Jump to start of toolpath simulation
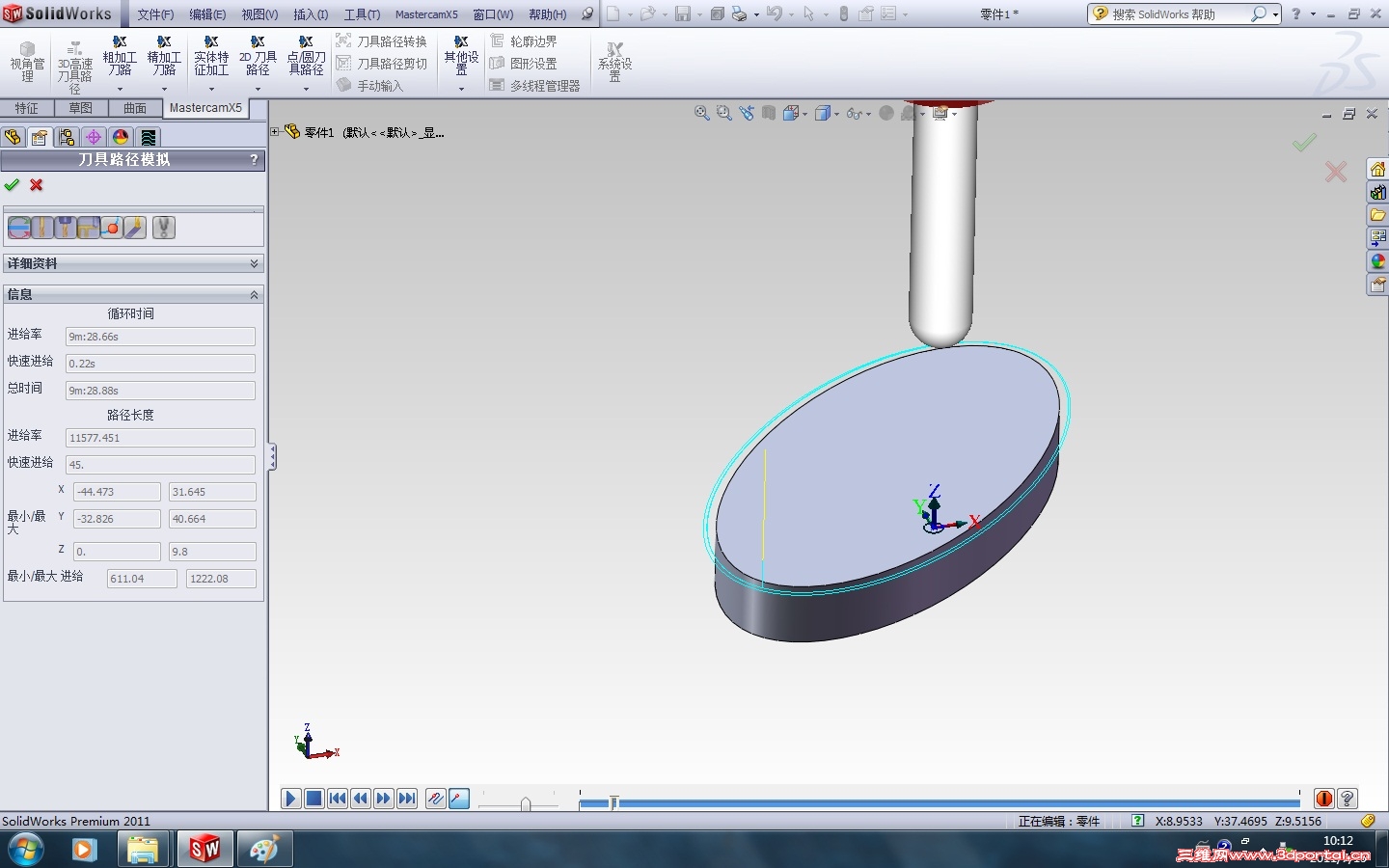Viewport: 1389px width, 868px height. [337, 799]
